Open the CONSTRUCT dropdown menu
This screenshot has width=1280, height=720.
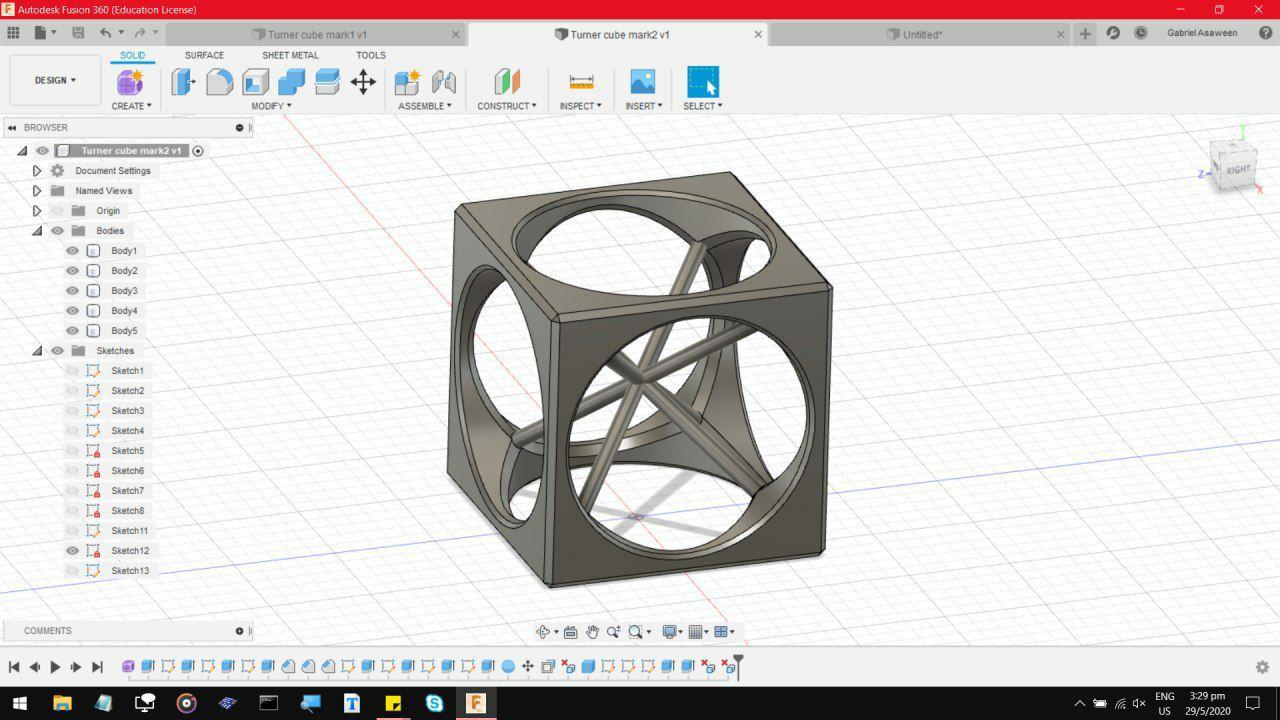507,106
